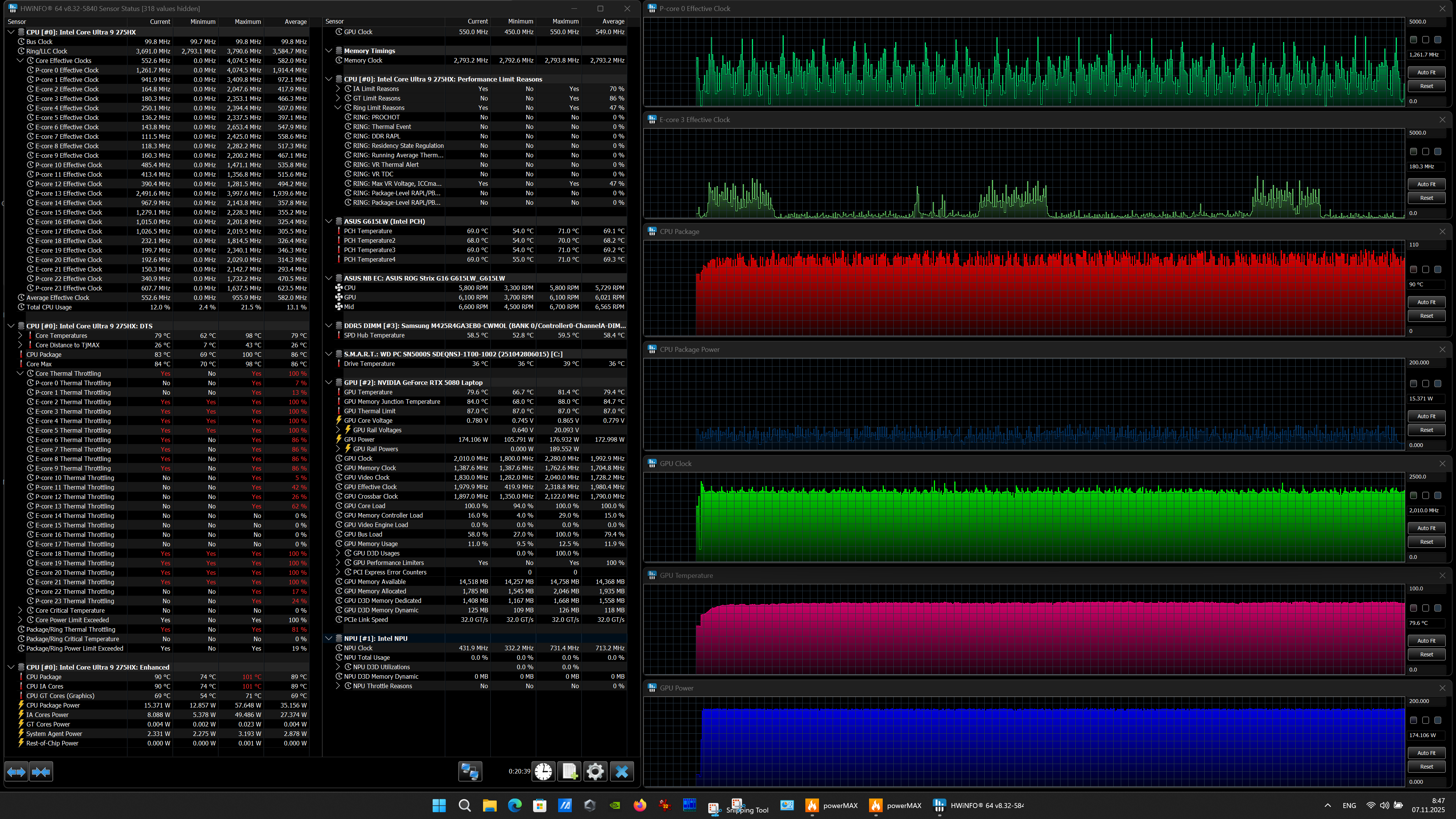This screenshot has width=1456, height=819.
Task: Collapse the Ring Limit Reasons group
Action: (338, 108)
